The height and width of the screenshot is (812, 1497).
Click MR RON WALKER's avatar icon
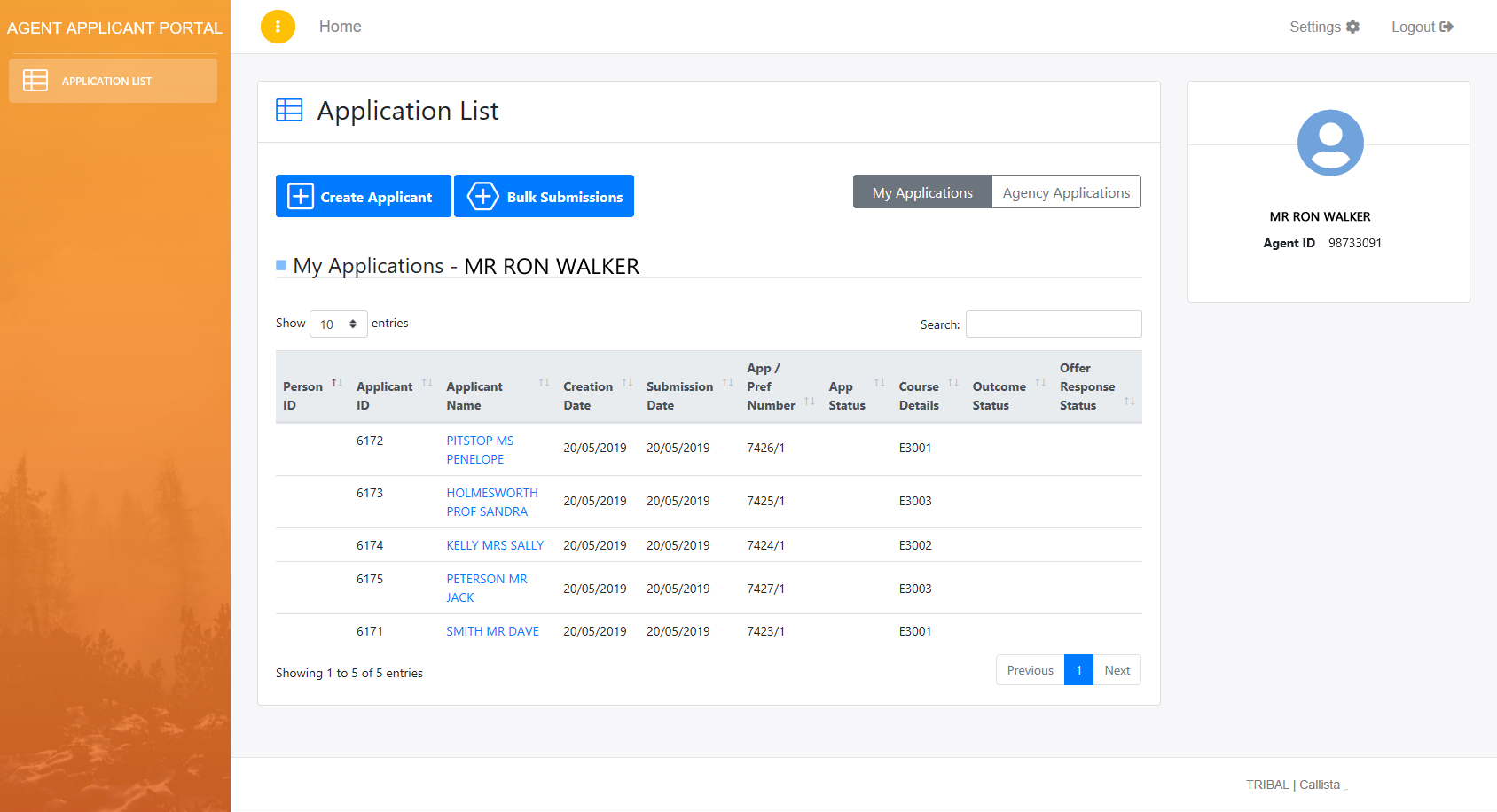1329,142
